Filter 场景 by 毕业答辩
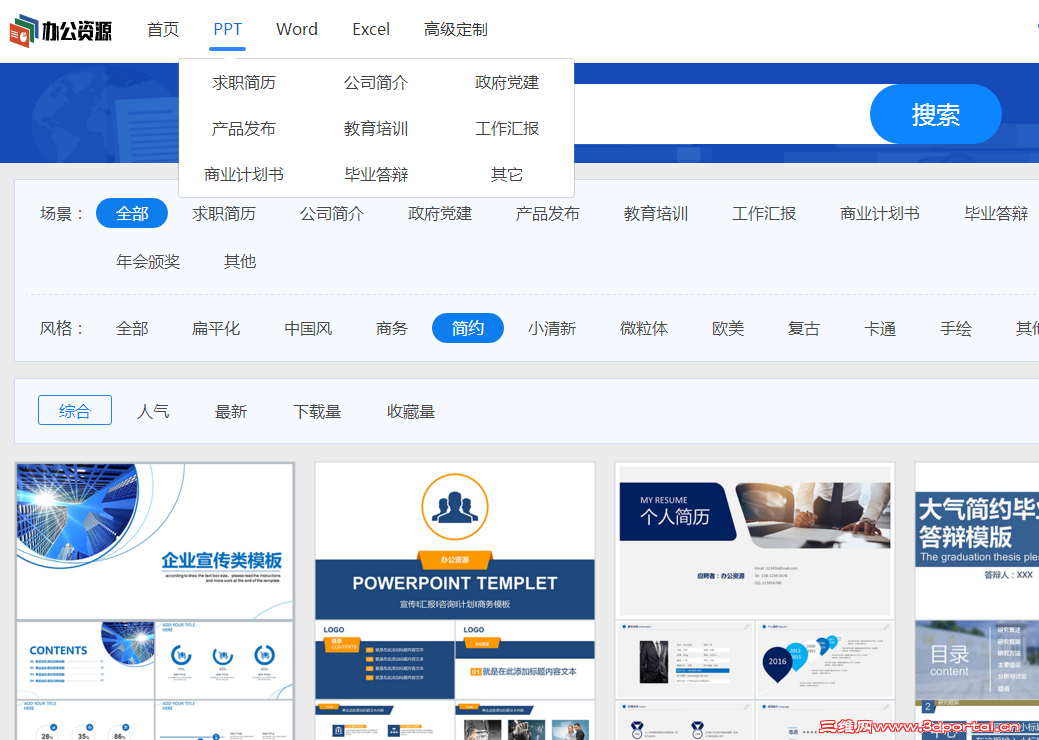The width and height of the screenshot is (1039, 740). (x=996, y=213)
